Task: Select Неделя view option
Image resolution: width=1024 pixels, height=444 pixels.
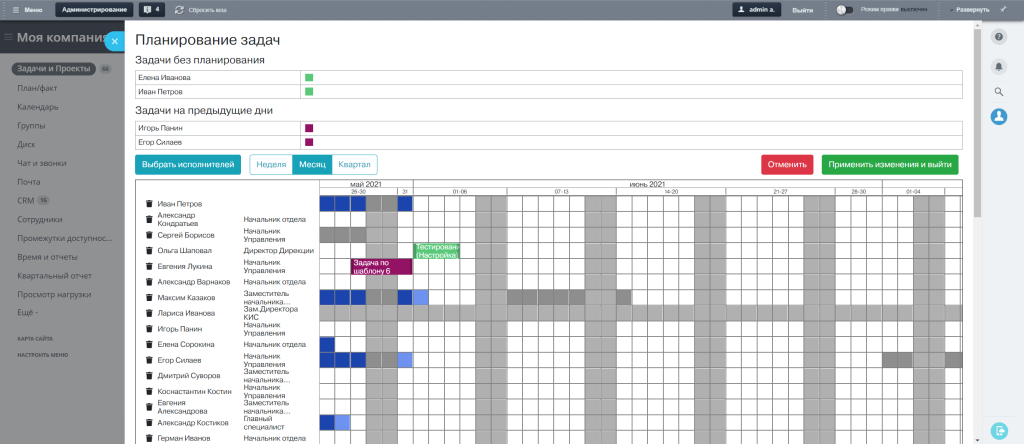Action: [271, 165]
